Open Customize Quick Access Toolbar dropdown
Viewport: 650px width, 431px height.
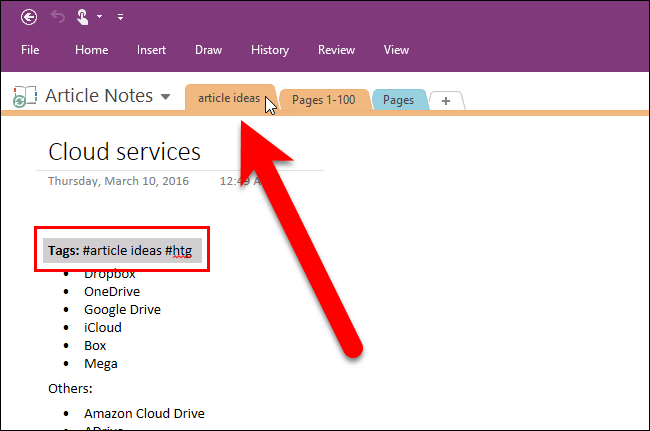120,17
